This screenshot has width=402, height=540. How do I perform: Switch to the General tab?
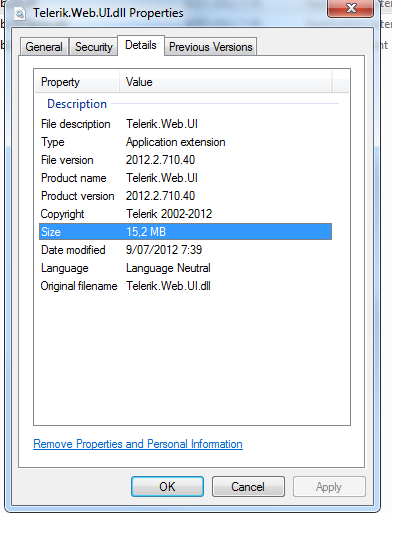(44, 46)
